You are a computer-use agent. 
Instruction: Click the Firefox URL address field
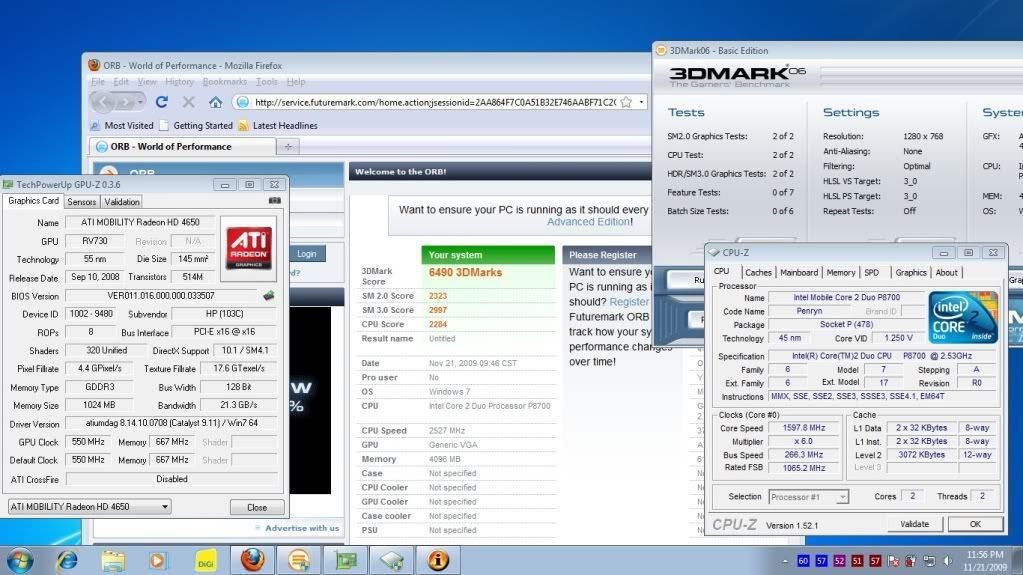pos(430,102)
